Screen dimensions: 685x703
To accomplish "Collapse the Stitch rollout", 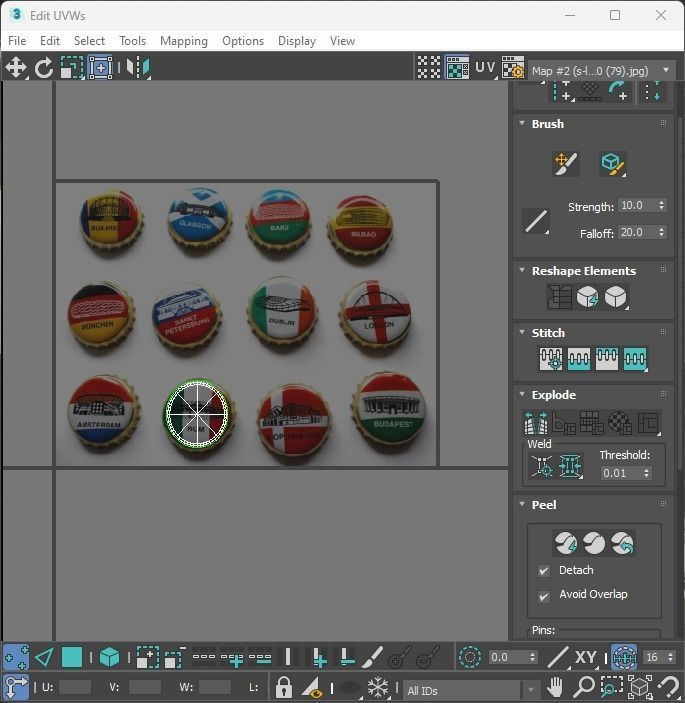I will tap(522, 332).
